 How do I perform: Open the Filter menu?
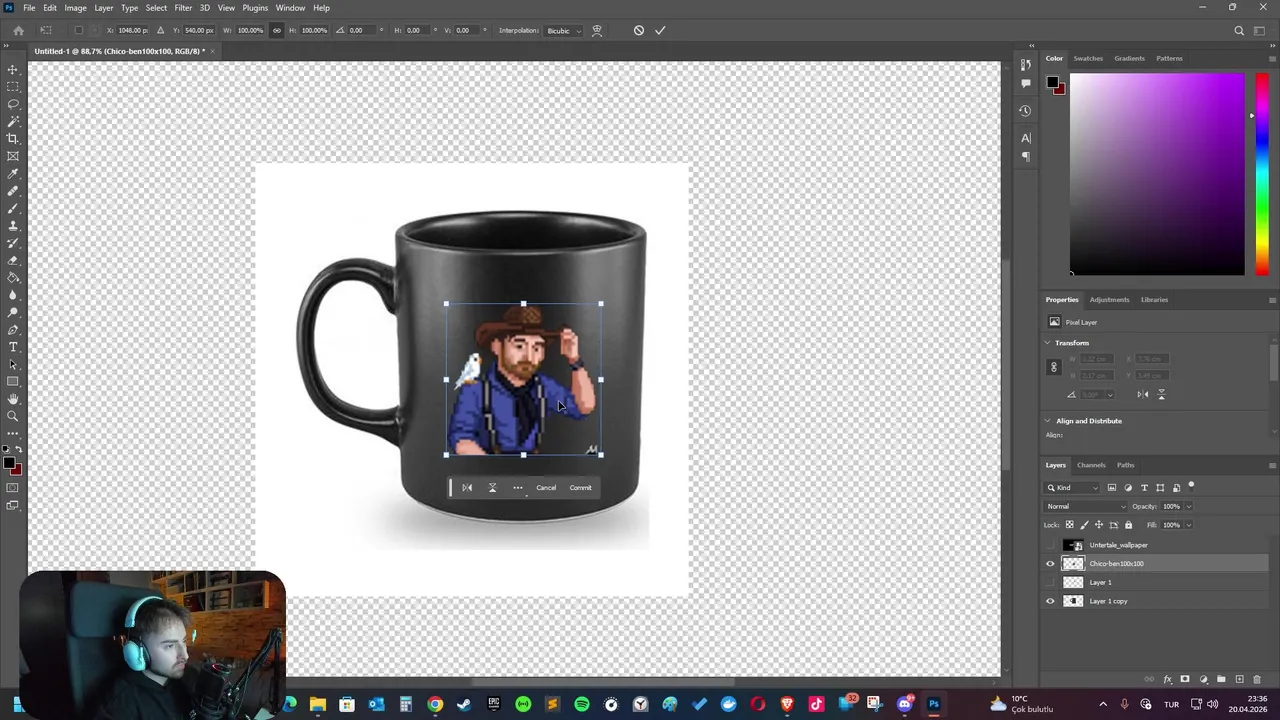[x=183, y=8]
